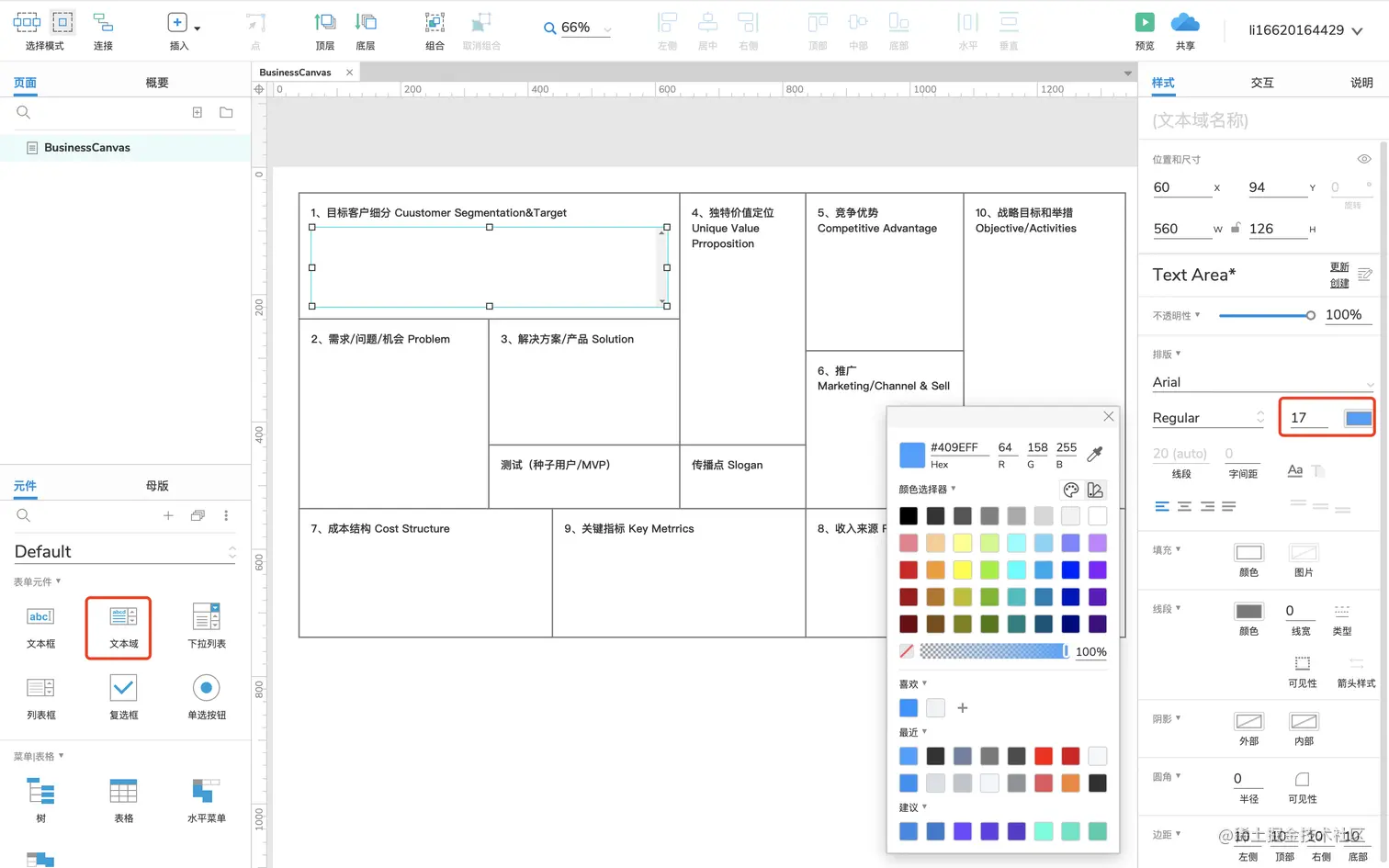Click 创建 to create a new style
Viewport: 1389px width, 868px height.
click(x=1339, y=283)
